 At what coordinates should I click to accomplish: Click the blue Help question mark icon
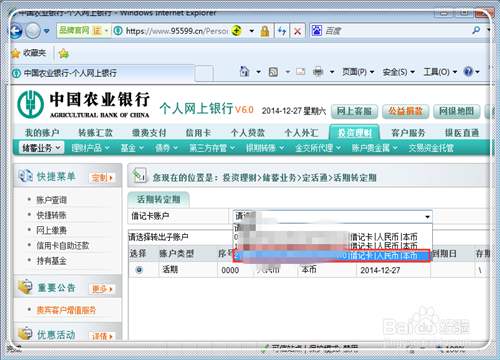coord(468,71)
